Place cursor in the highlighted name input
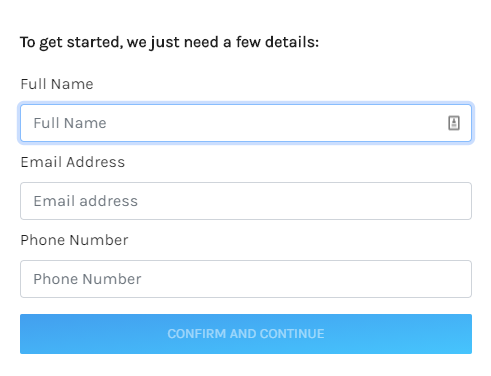The width and height of the screenshot is (491, 376). point(246,123)
